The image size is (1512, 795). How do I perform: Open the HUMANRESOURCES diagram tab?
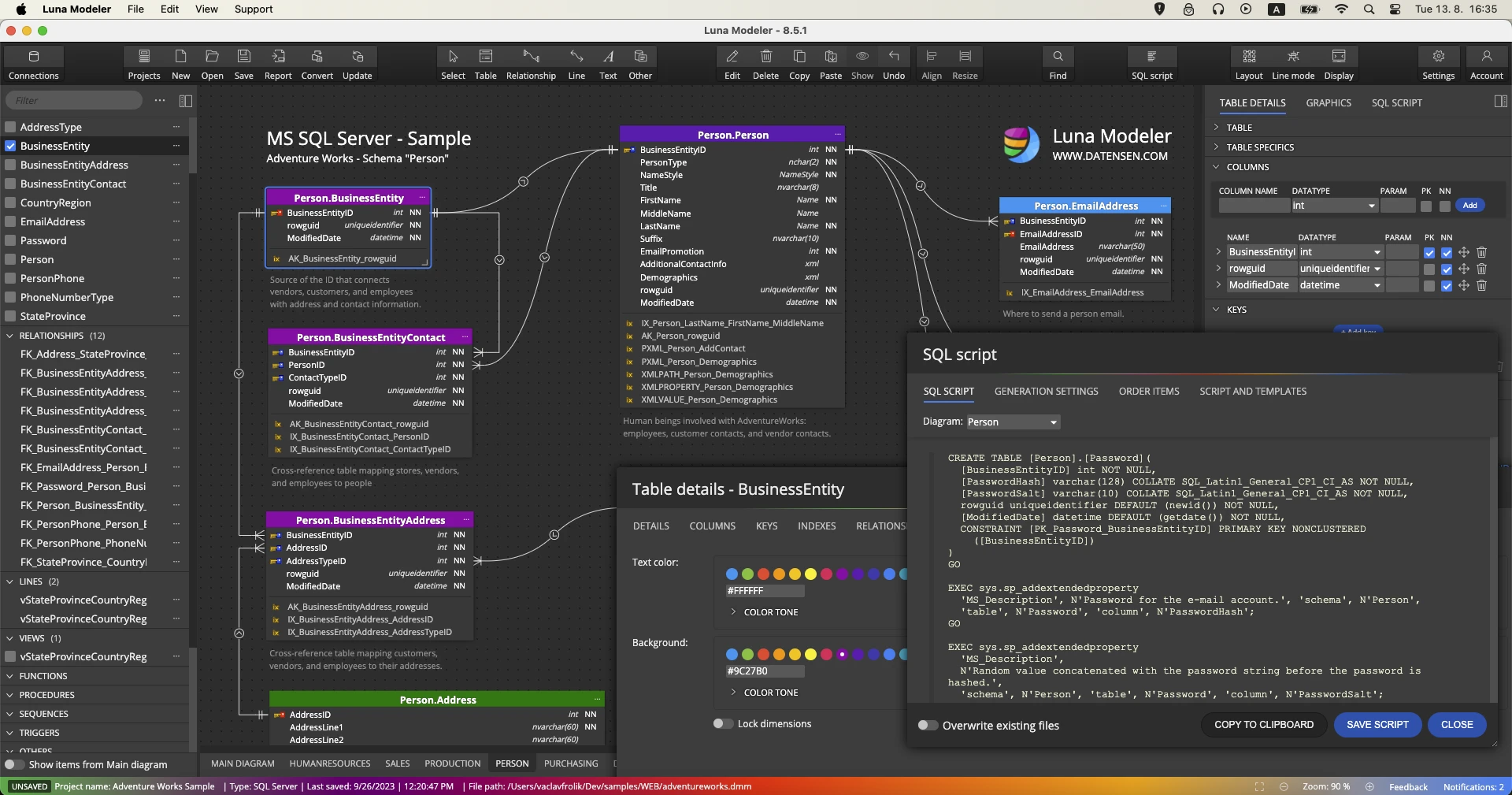[330, 763]
